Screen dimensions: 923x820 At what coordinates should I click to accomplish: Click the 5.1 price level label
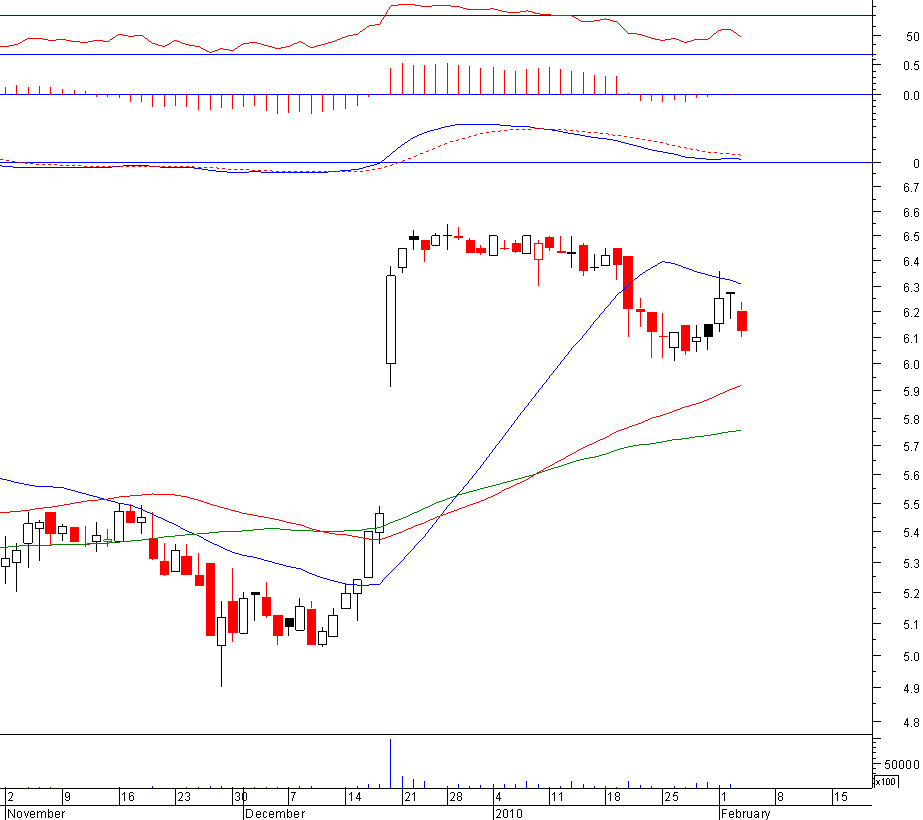pos(911,625)
